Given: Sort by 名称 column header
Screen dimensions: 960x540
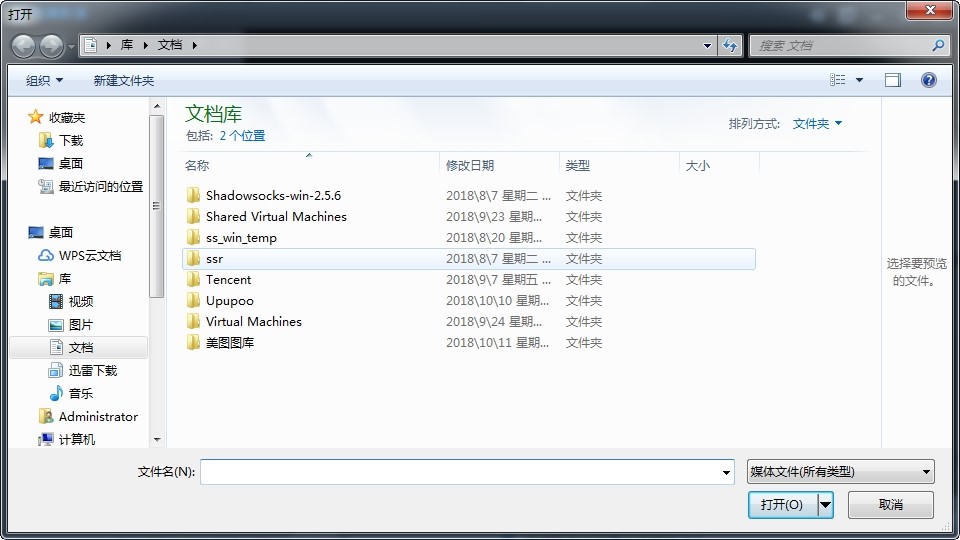Looking at the screenshot, I should [311, 165].
